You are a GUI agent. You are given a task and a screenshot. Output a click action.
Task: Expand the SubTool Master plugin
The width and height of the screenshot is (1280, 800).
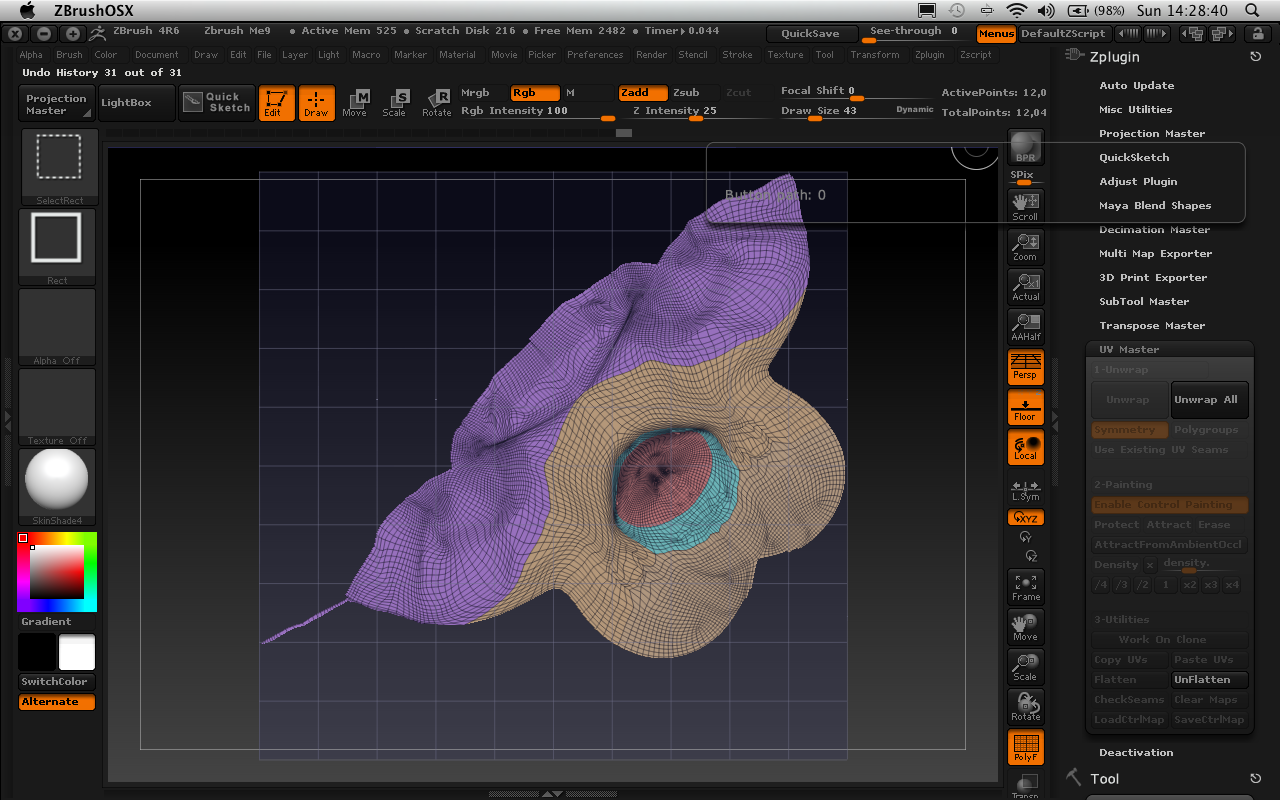tap(1144, 302)
